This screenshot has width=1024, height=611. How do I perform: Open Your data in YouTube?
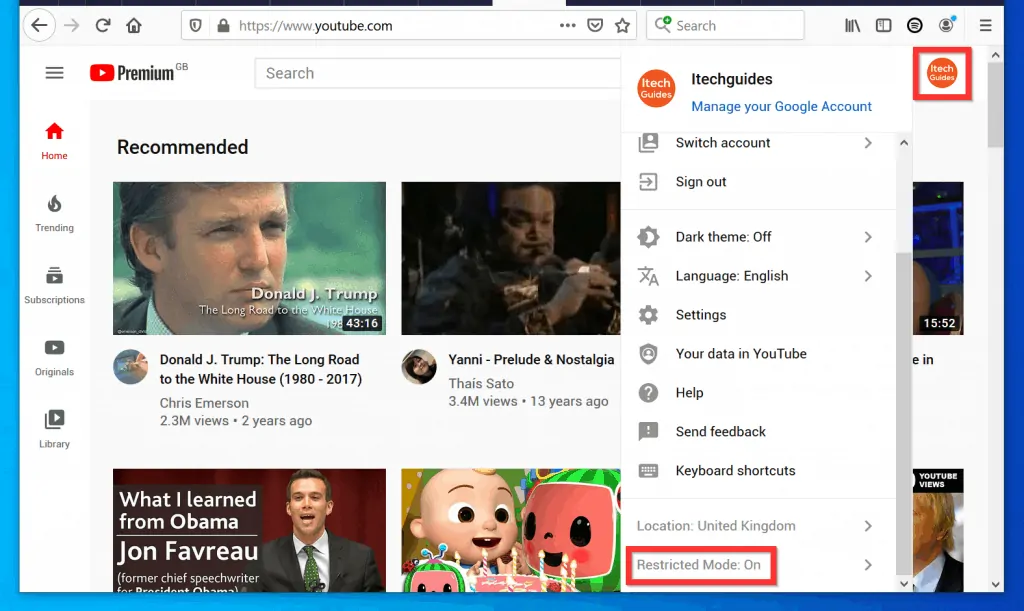[x=758, y=354]
